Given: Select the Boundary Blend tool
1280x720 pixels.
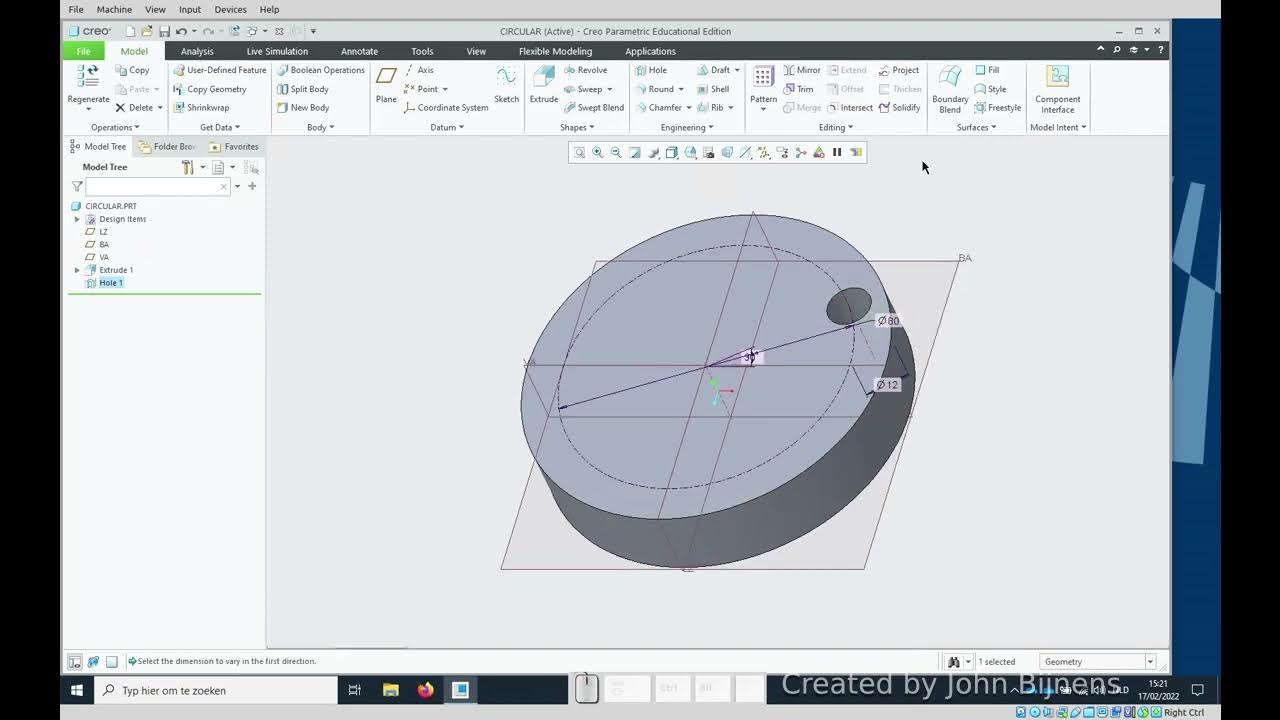Looking at the screenshot, I should coord(950,89).
